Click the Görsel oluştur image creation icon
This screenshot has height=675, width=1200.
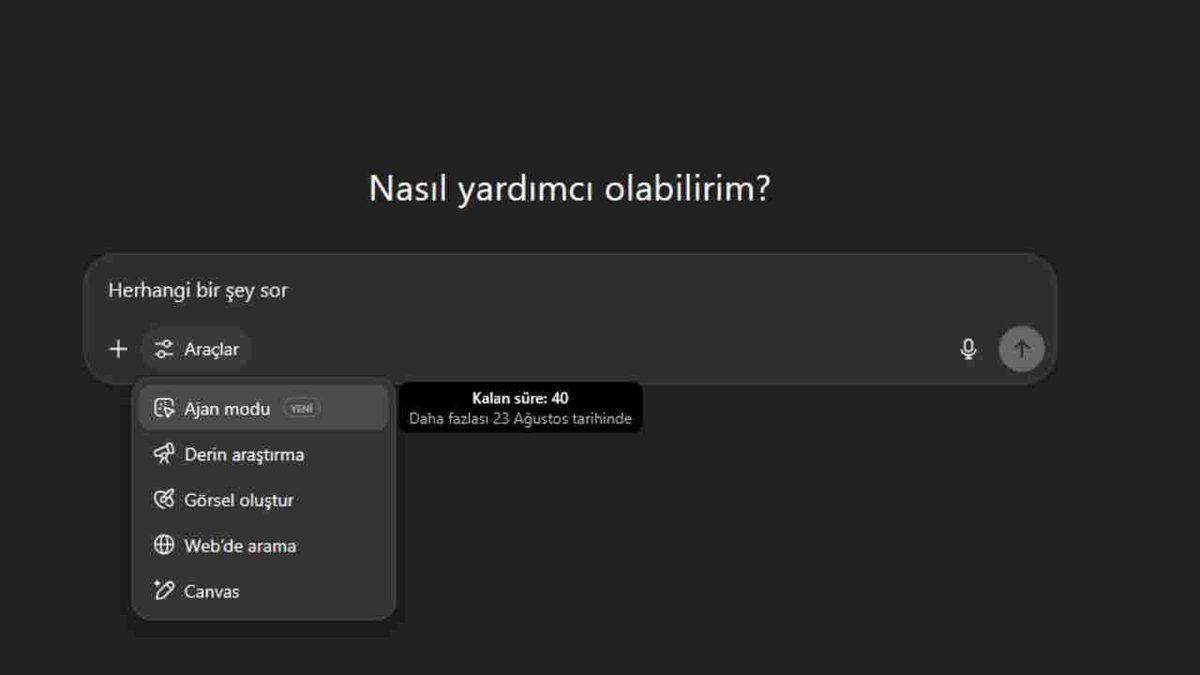(163, 500)
